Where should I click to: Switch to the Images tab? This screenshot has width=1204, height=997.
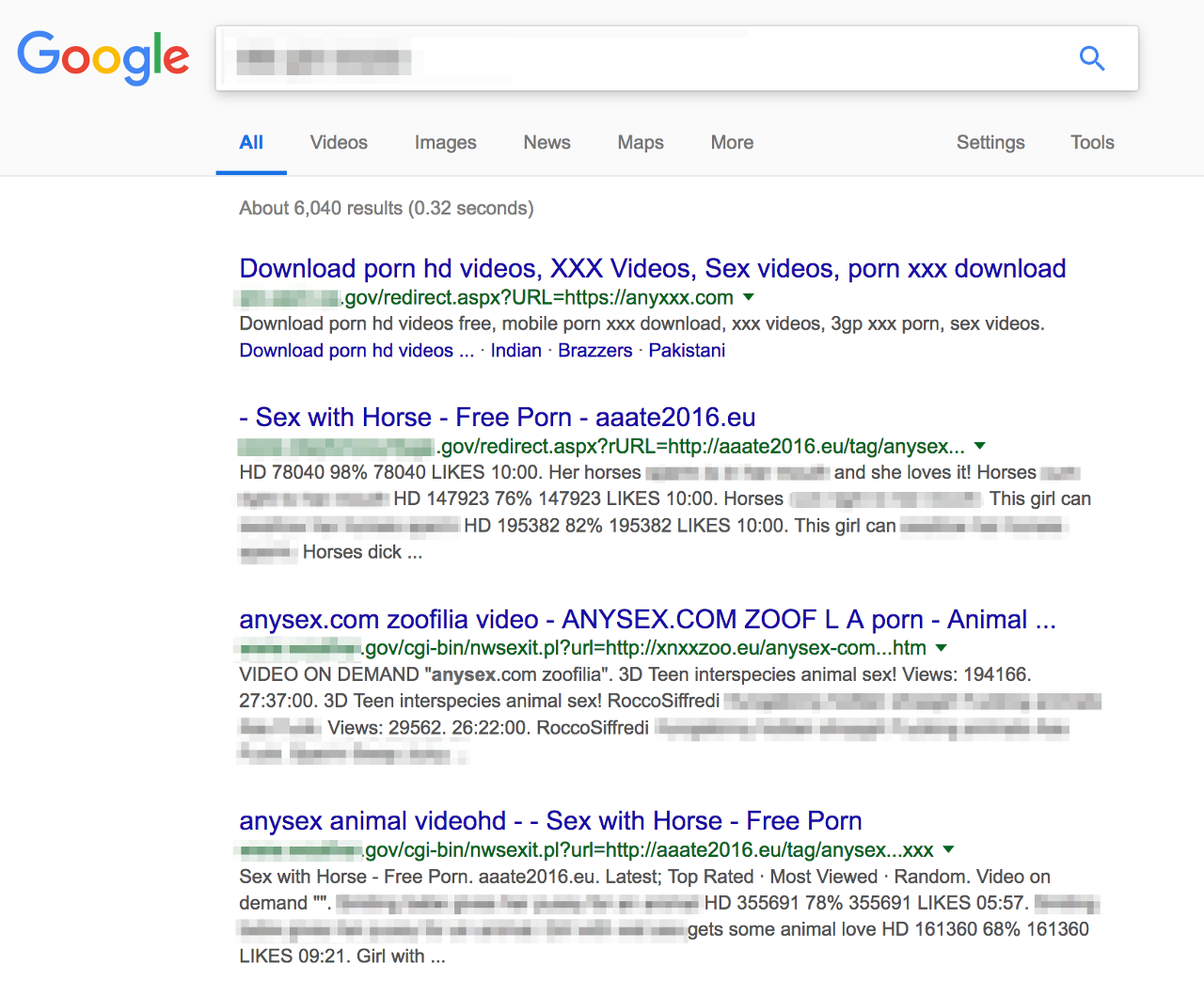click(445, 143)
